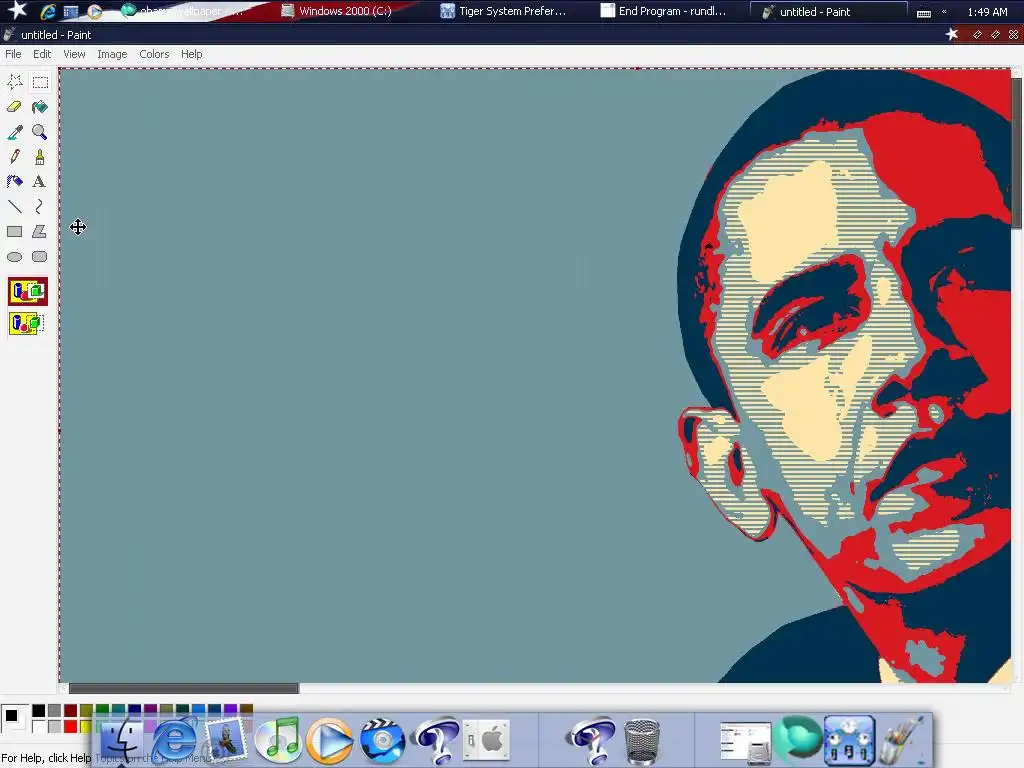Open the View menu

pos(74,54)
